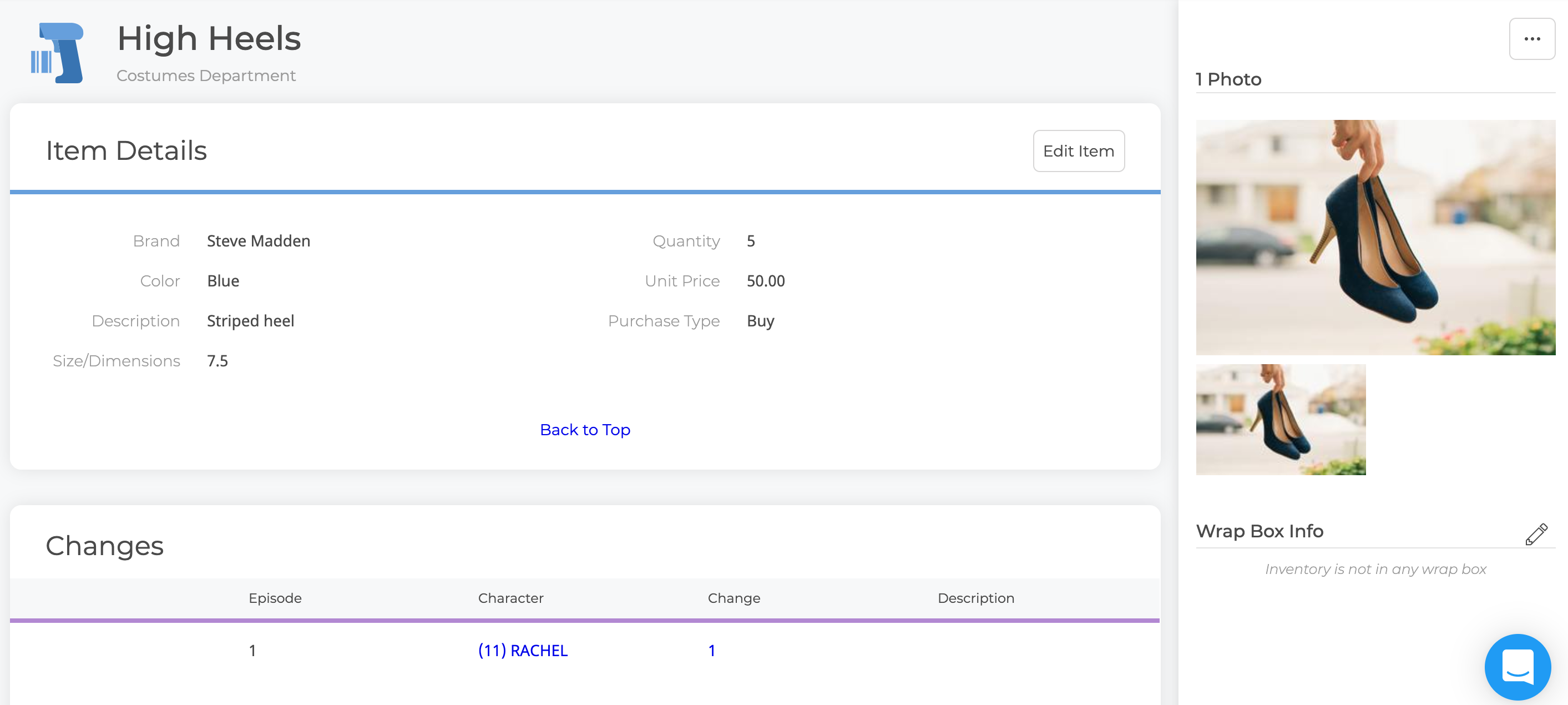Open the three-dot more options menu
The height and width of the screenshot is (705, 1568).
1531,39
